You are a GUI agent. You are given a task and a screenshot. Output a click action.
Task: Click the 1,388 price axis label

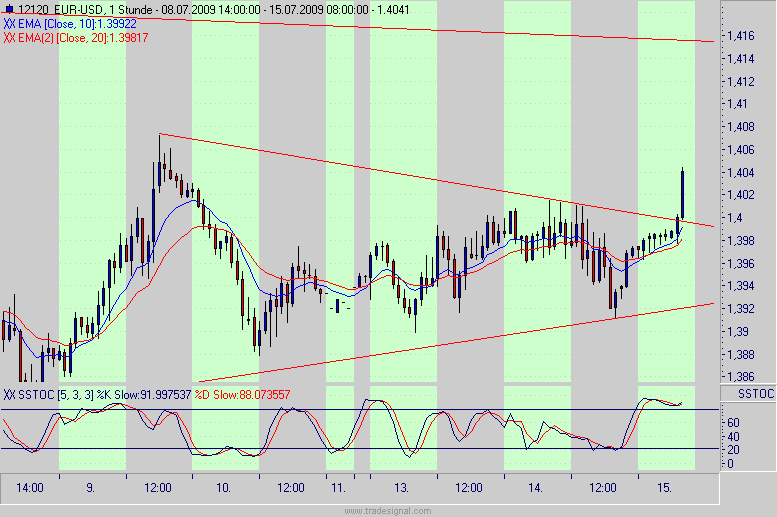point(741,355)
